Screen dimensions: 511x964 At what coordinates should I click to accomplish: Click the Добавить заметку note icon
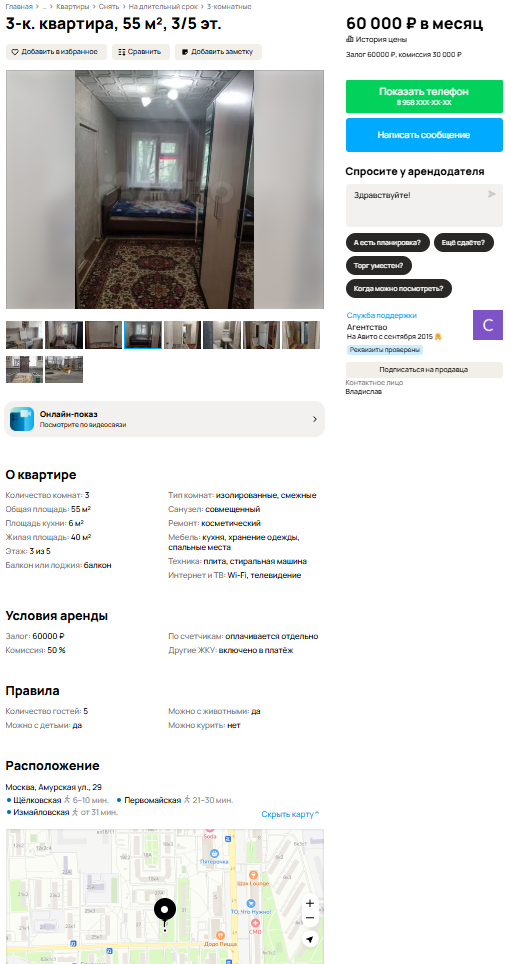point(184,52)
